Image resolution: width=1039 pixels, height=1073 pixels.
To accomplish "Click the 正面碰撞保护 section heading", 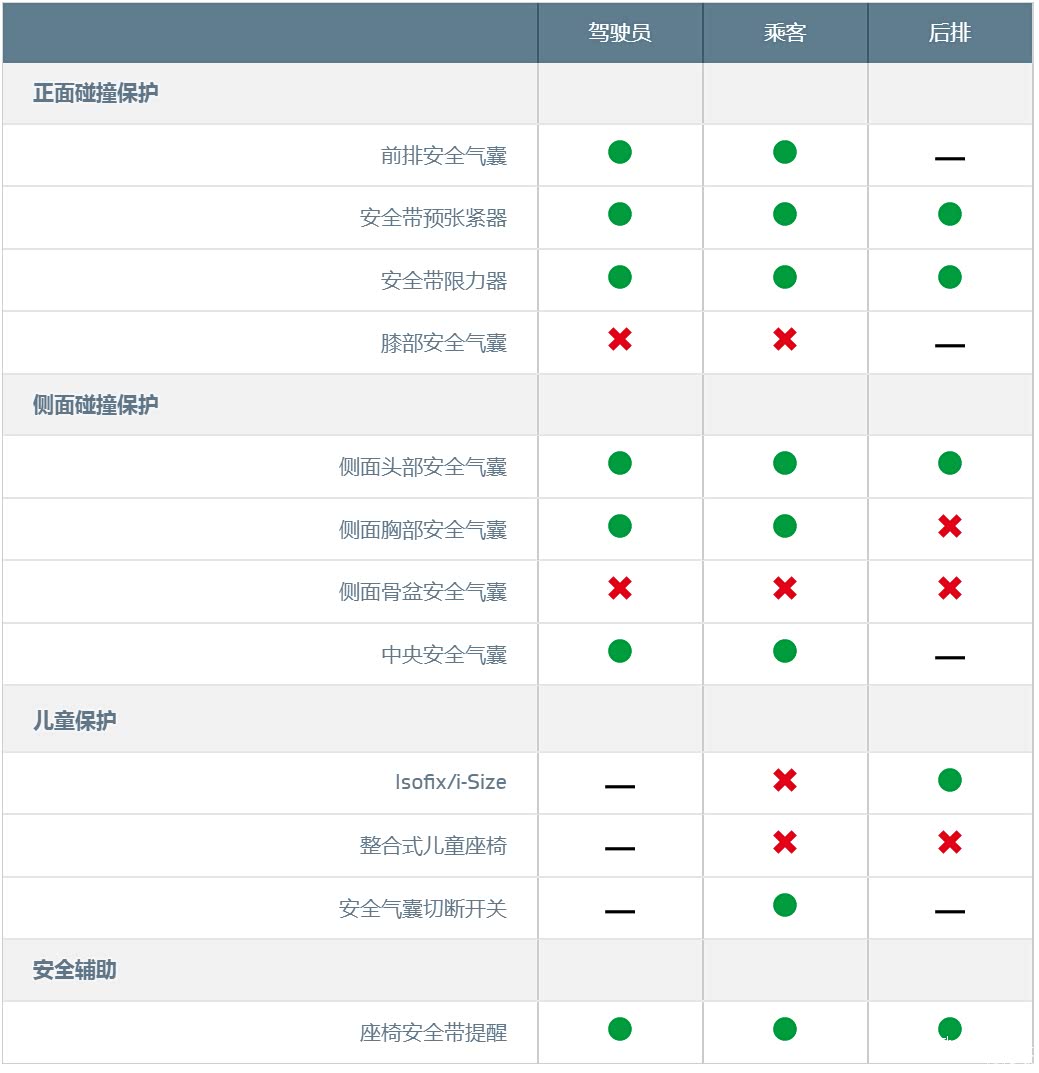I will [x=95, y=94].
